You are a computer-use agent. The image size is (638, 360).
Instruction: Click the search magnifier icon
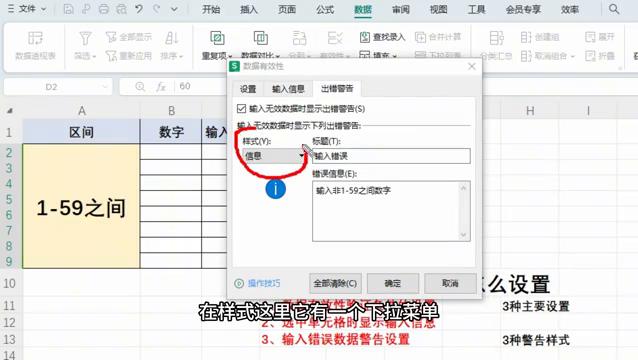(x=614, y=9)
